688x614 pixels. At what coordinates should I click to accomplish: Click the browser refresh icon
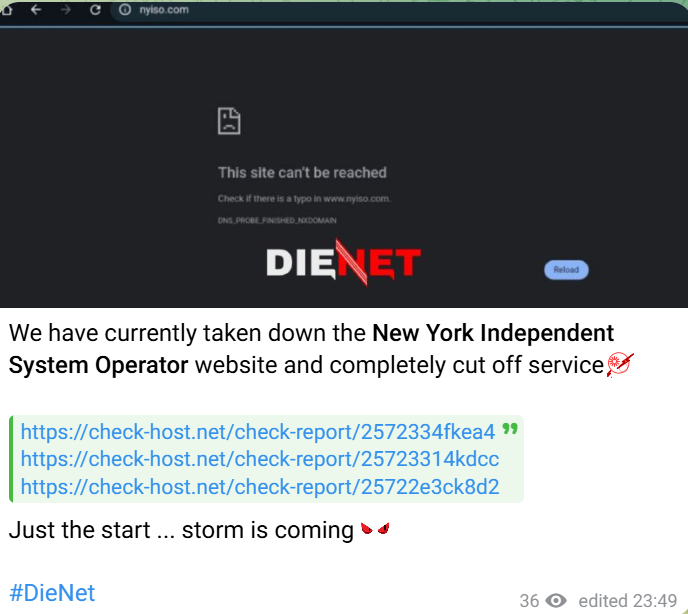[95, 9]
